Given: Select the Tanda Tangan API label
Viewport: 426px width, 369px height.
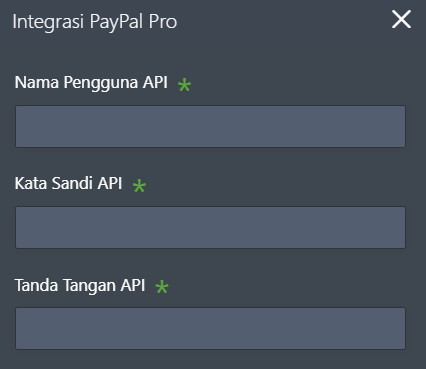Looking at the screenshot, I should point(80,285).
